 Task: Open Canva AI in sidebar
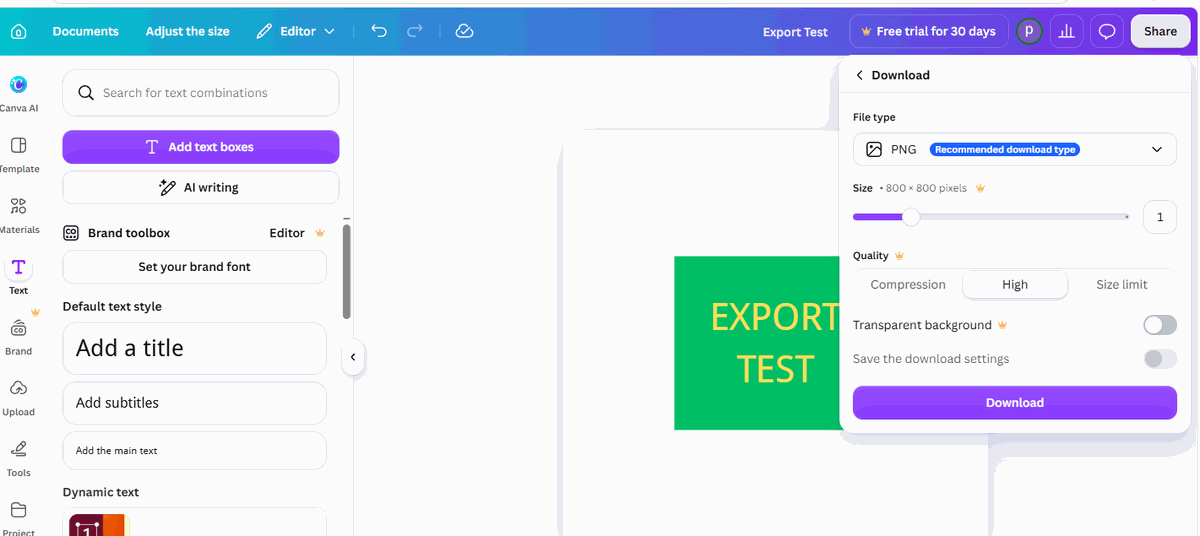tap(18, 94)
